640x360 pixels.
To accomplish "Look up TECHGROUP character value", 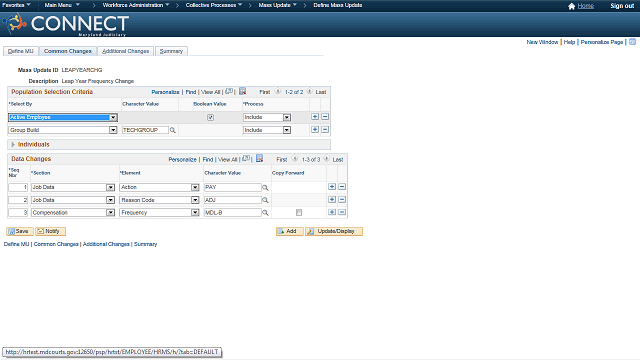I will 173,130.
